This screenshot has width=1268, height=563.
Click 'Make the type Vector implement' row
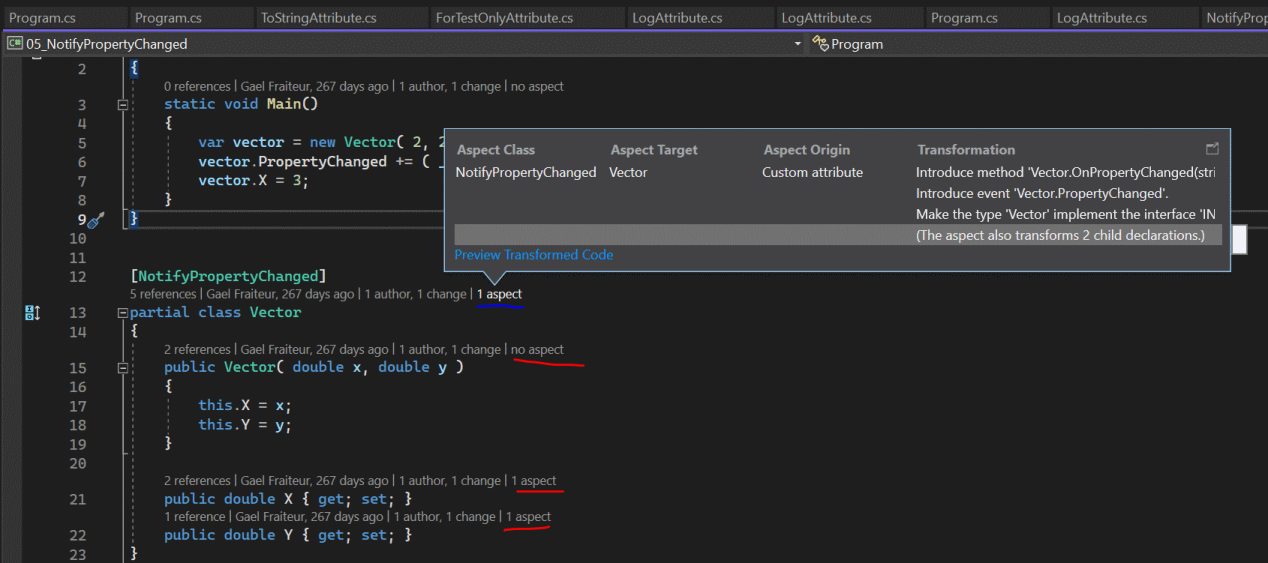click(x=1066, y=214)
